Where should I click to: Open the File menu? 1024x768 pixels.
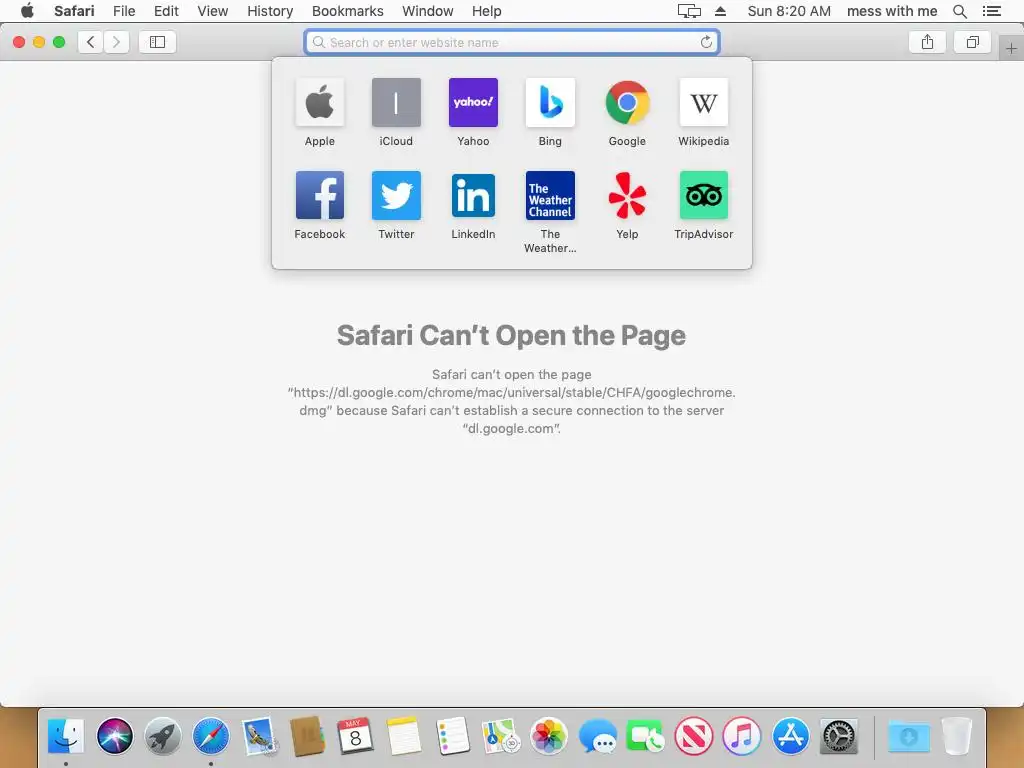click(123, 11)
